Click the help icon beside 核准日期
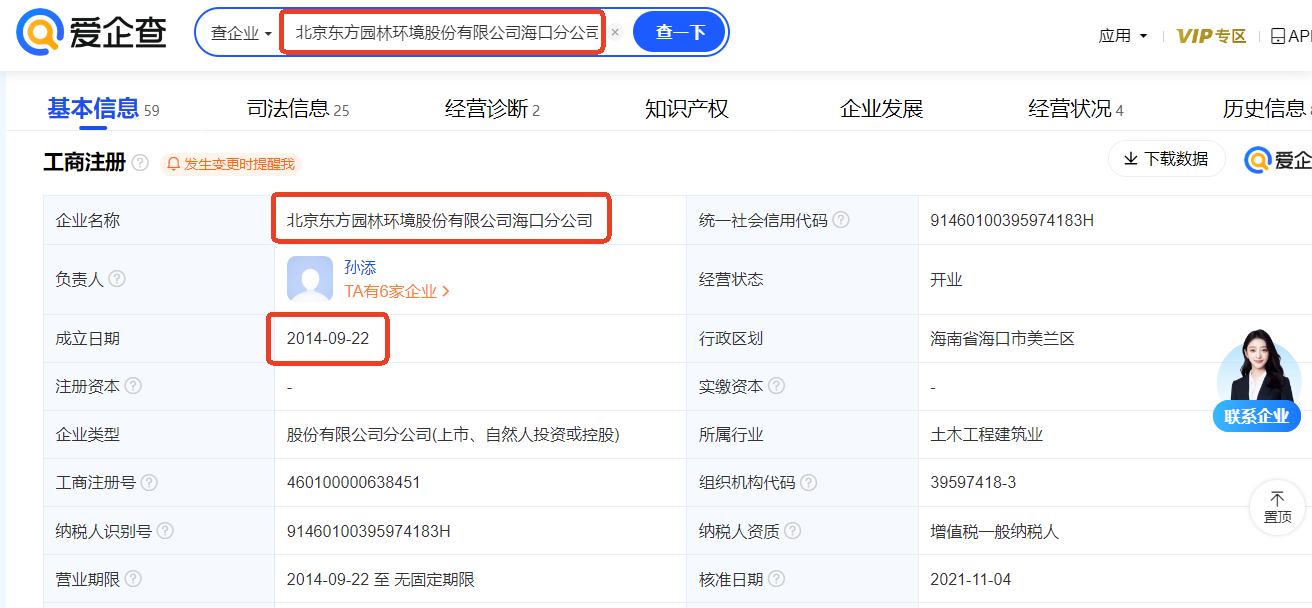Screen dimensions: 1312x608 pyautogui.click(x=777, y=579)
